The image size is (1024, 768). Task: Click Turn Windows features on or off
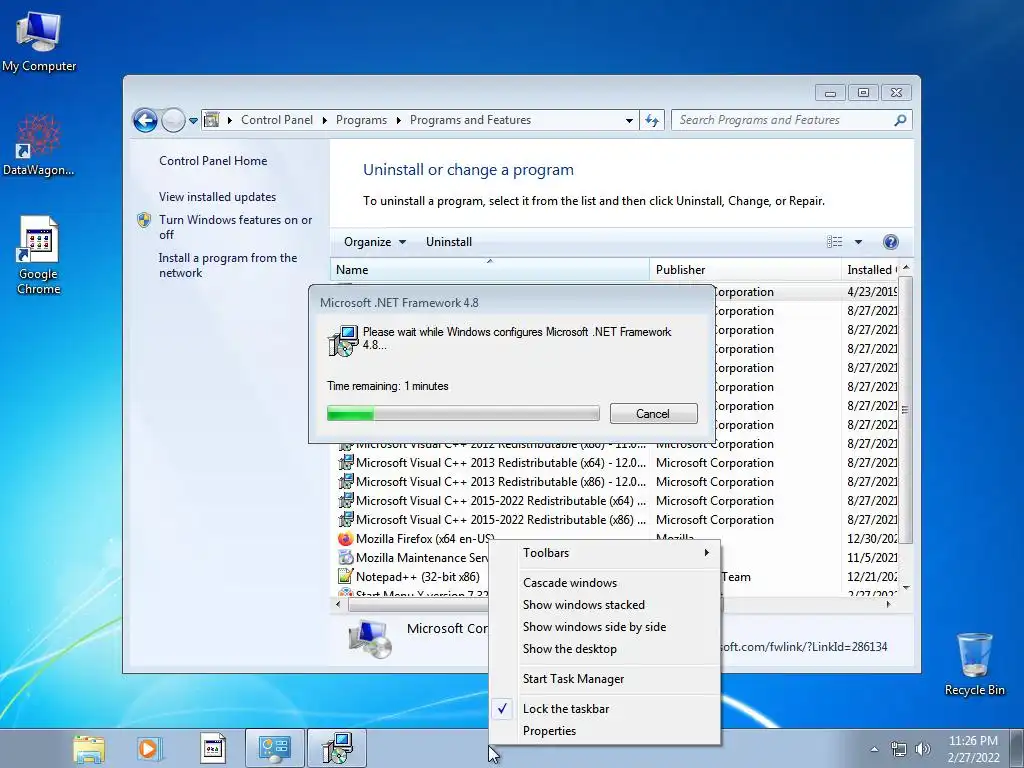tap(236, 227)
